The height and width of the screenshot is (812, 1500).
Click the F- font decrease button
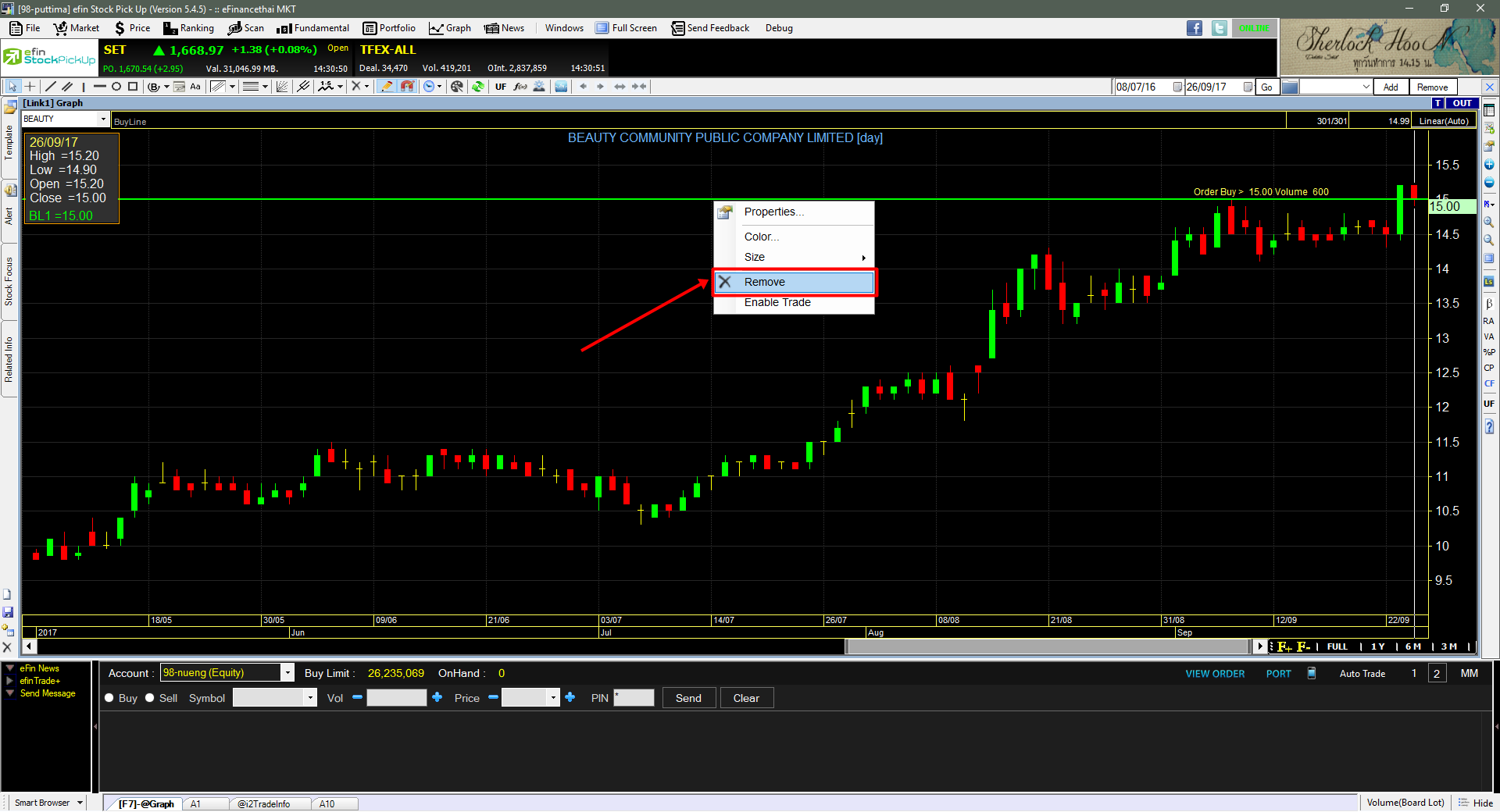[1303, 646]
